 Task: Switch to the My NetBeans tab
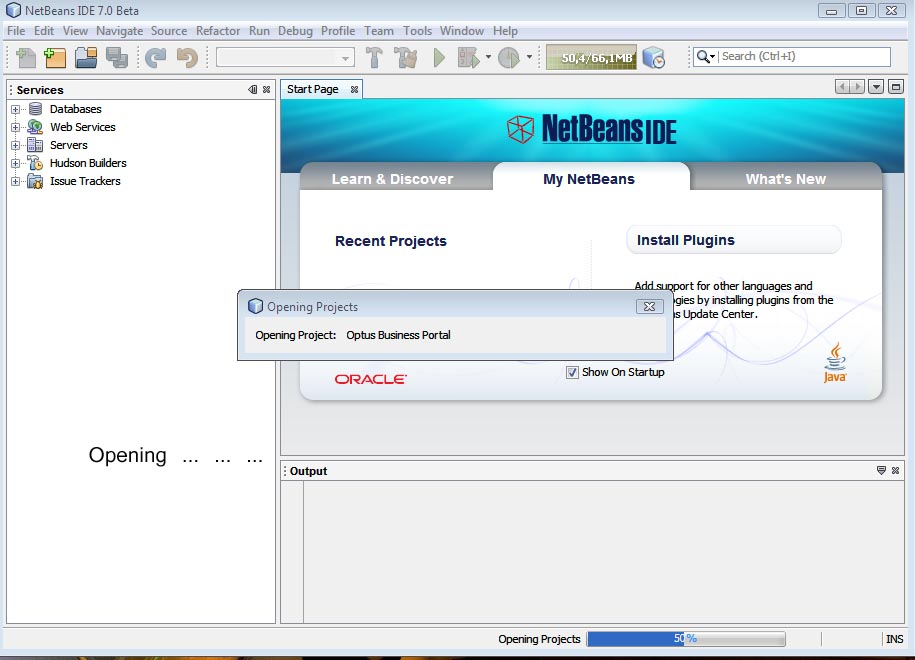[589, 179]
